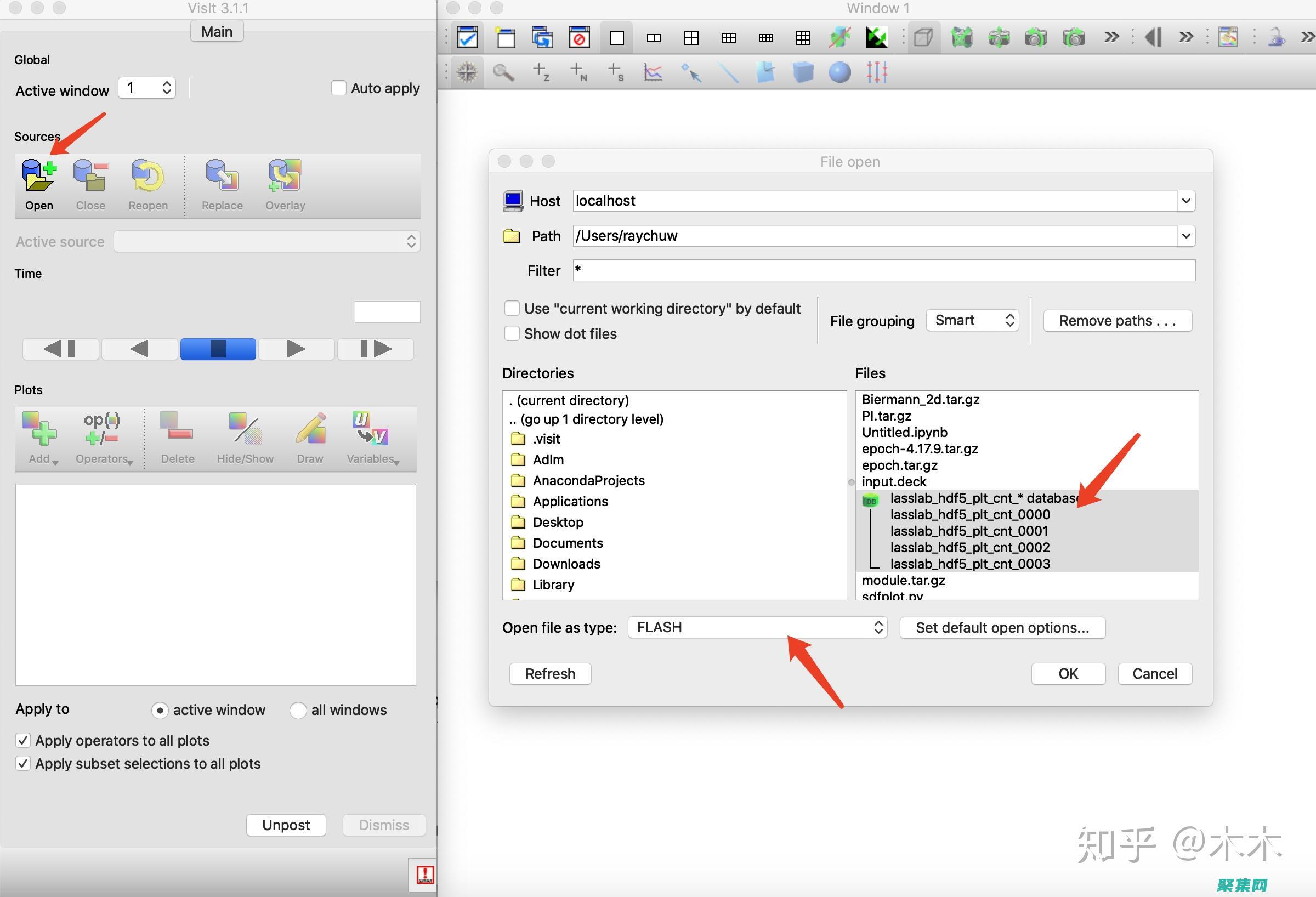Click the blue stop playback button
This screenshot has height=897, width=1316.
coord(218,349)
